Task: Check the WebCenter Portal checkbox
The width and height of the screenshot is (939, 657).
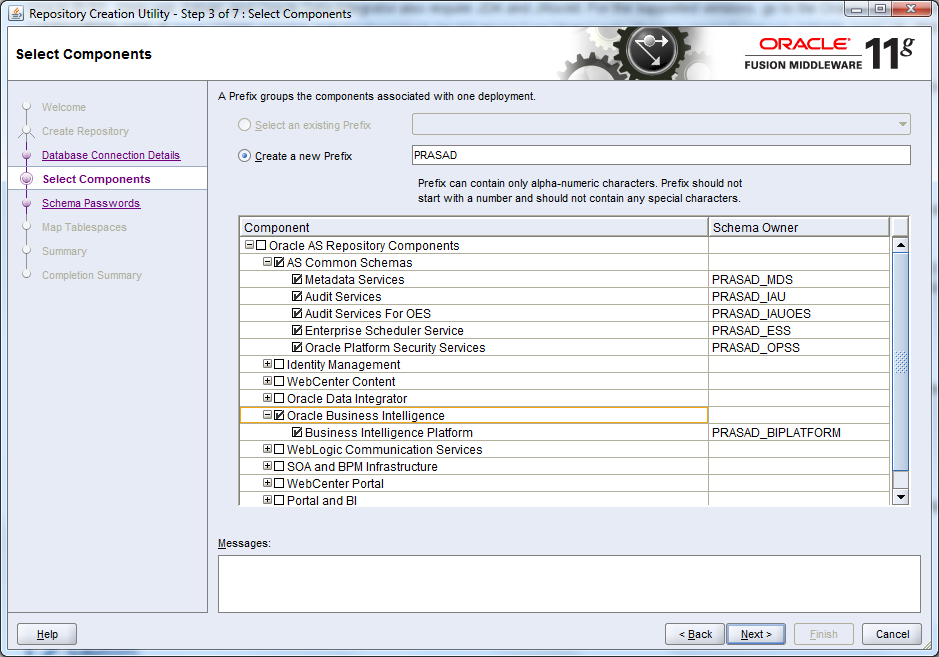Action: tap(279, 483)
